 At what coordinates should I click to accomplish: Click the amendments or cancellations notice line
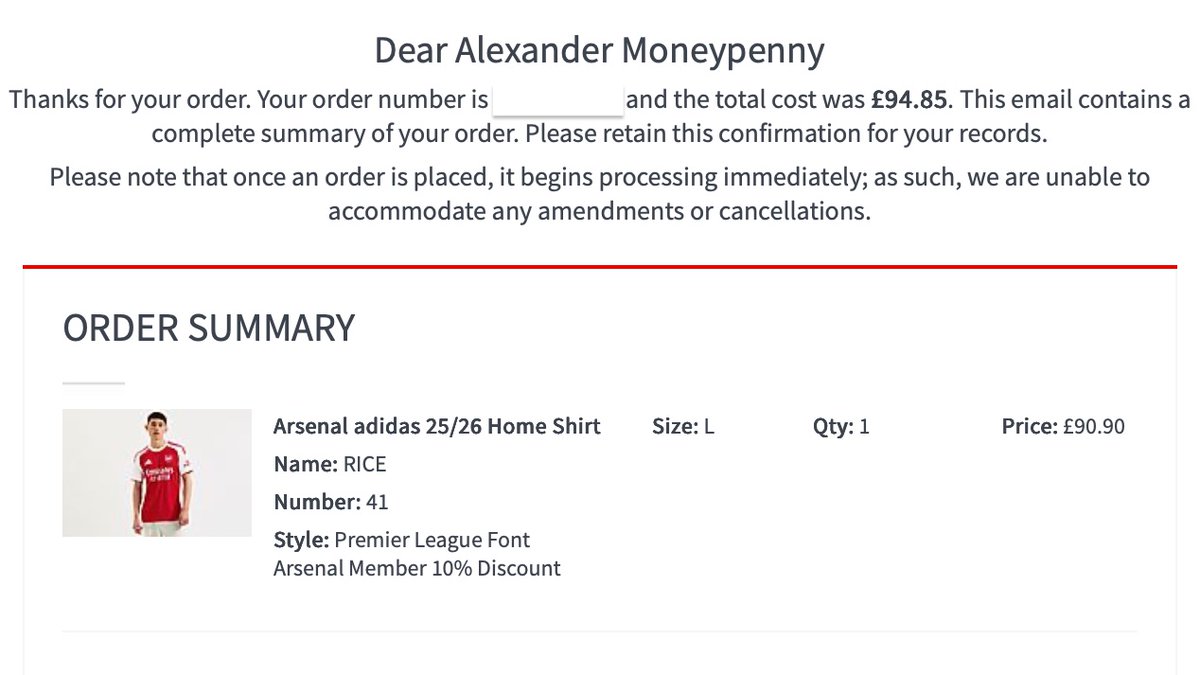click(600, 212)
